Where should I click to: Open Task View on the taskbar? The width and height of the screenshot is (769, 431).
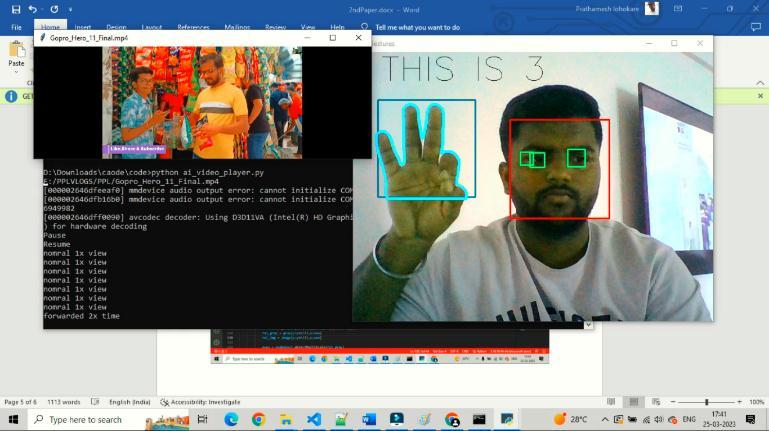[202, 419]
